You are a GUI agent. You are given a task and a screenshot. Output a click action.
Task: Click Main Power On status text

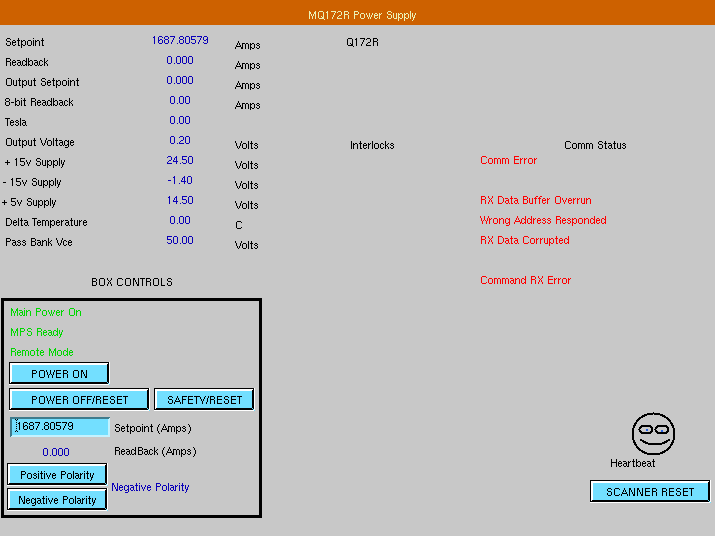[46, 312]
